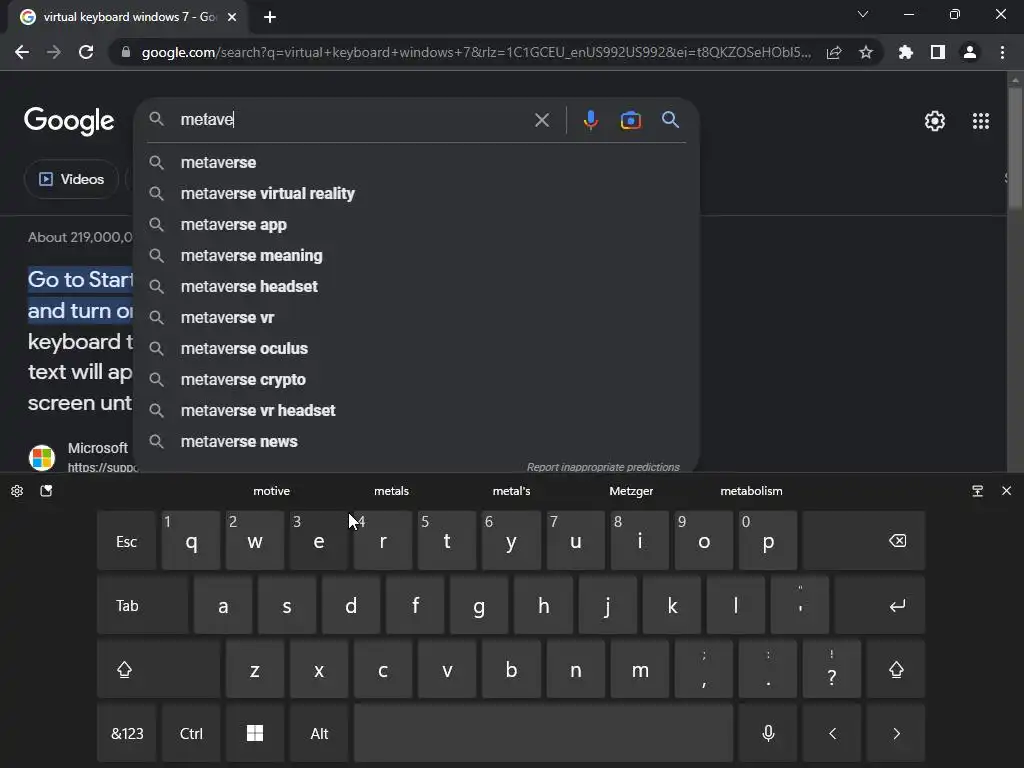This screenshot has width=1024, height=768.
Task: Open Chrome profile avatar
Action: point(970,52)
